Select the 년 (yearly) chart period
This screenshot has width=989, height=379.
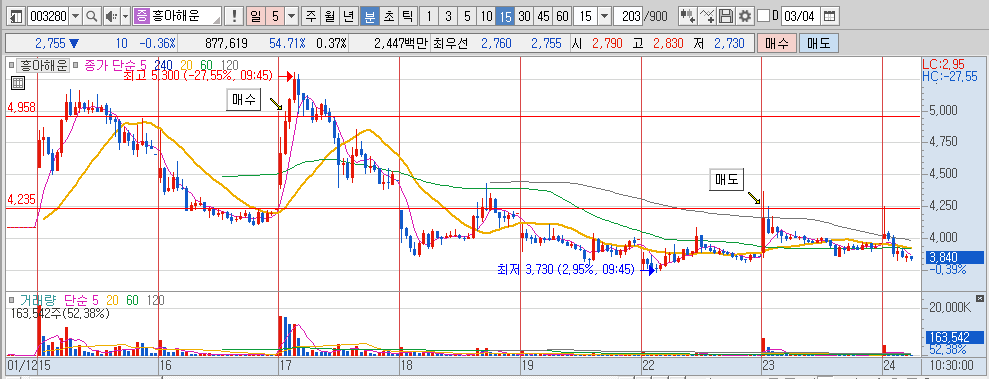pyautogui.click(x=348, y=16)
